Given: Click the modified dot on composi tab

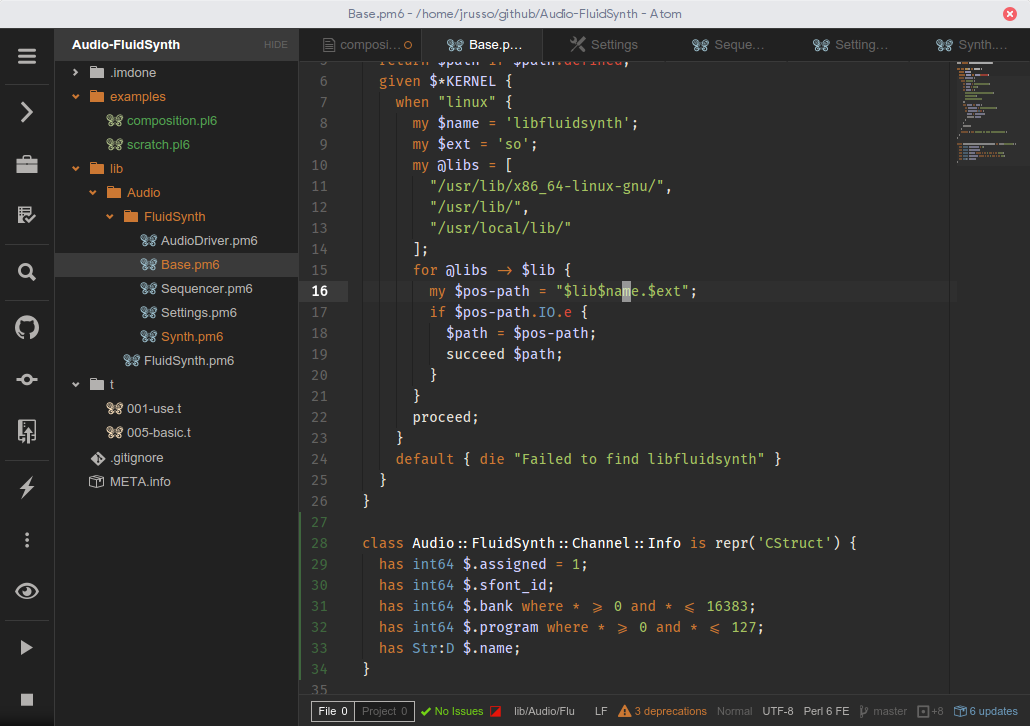Looking at the screenshot, I should point(408,45).
